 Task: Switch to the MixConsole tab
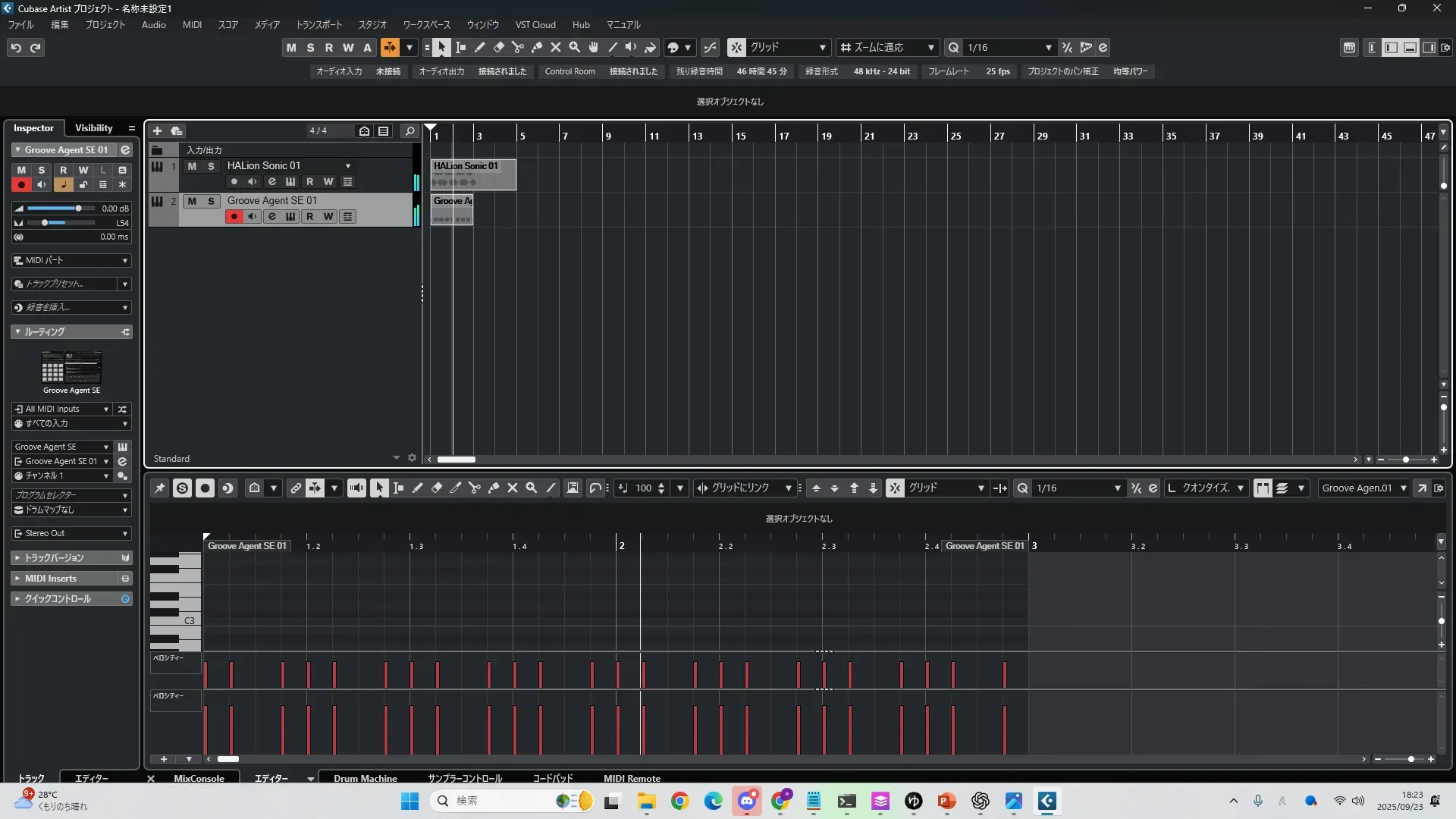pyautogui.click(x=199, y=778)
